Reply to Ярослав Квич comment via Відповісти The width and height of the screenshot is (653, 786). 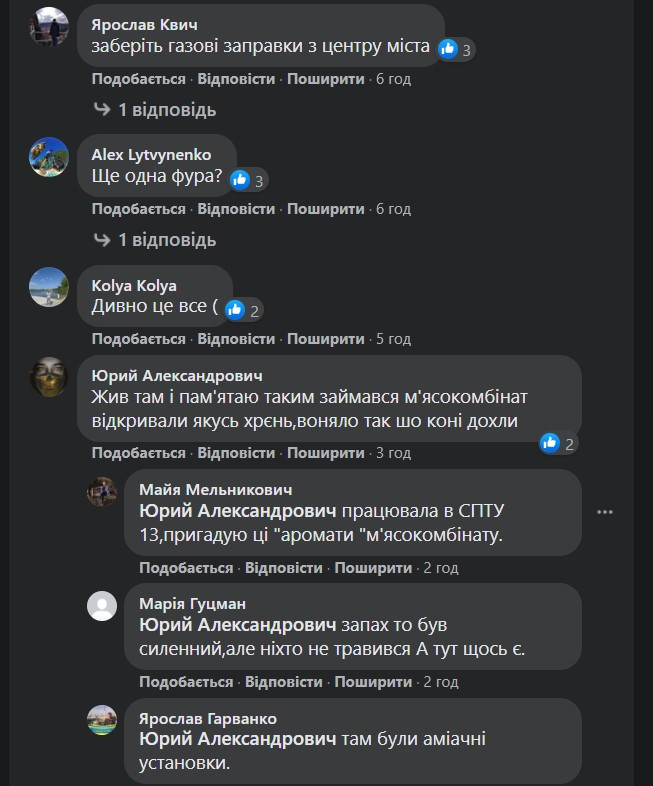tap(236, 79)
